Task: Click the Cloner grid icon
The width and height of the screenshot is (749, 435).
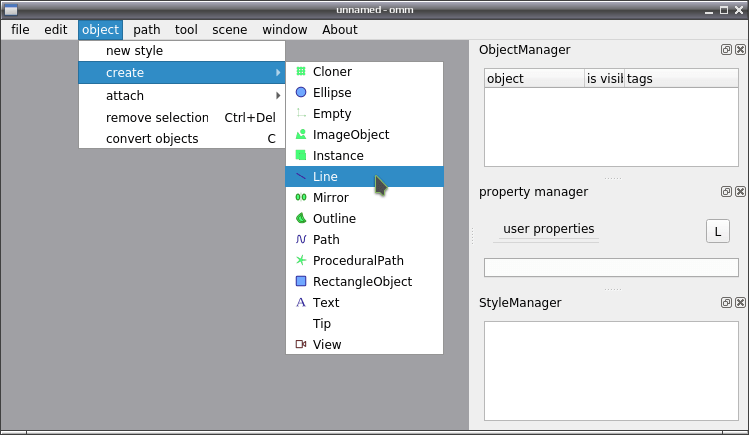Action: tap(301, 72)
